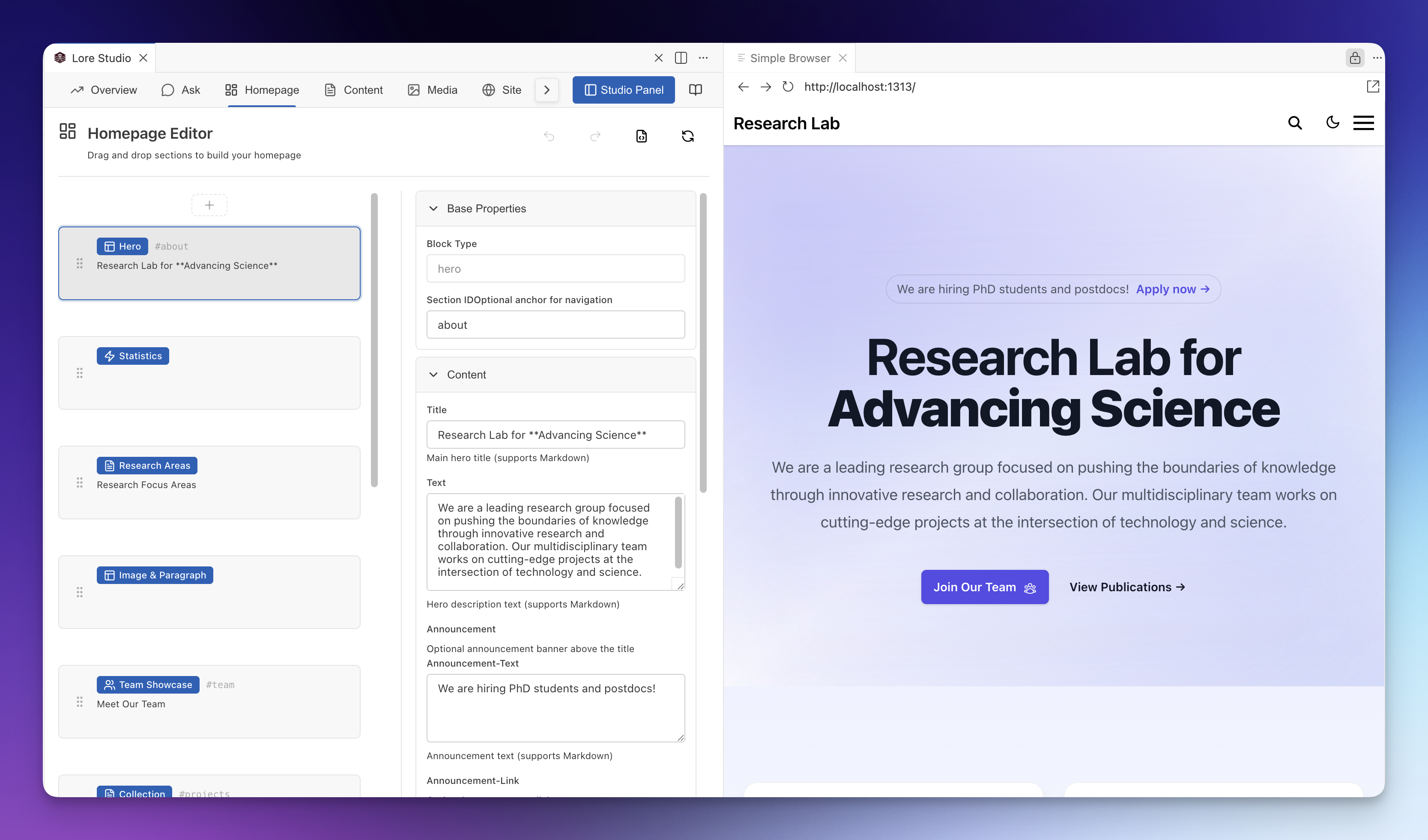Toggle the lock icon in Simple Browser tab bar
This screenshot has height=840, width=1428.
tap(1355, 58)
